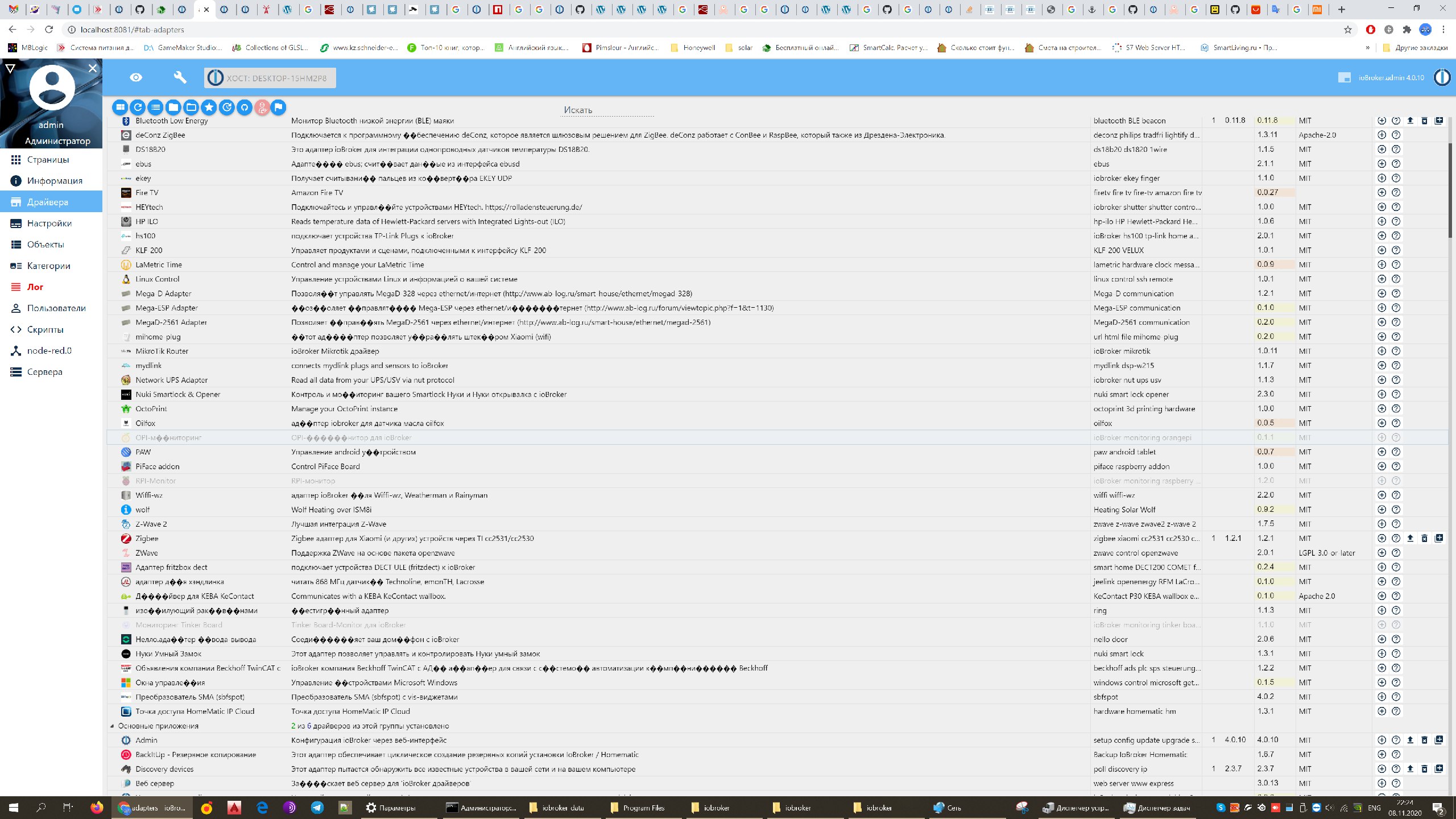
Task: Open help for DS18B20 adapter
Action: (x=1396, y=149)
